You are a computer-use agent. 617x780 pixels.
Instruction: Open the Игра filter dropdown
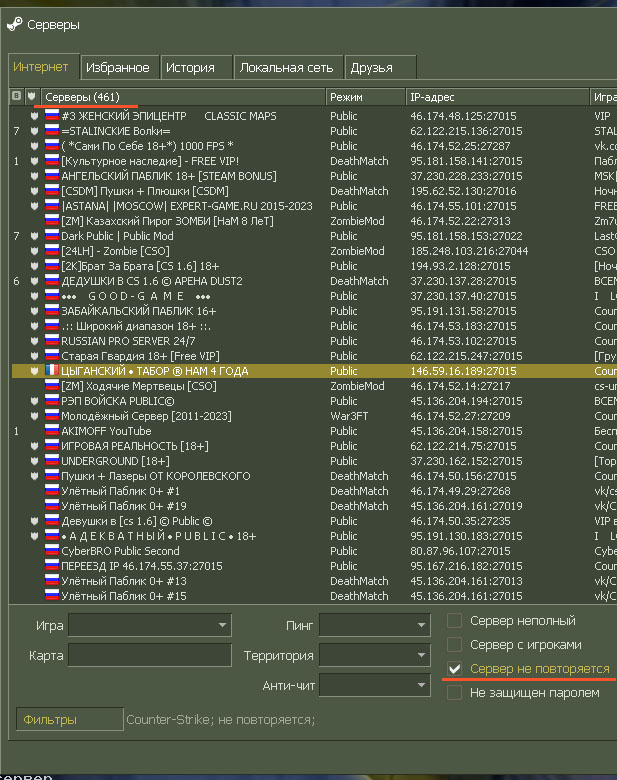150,625
